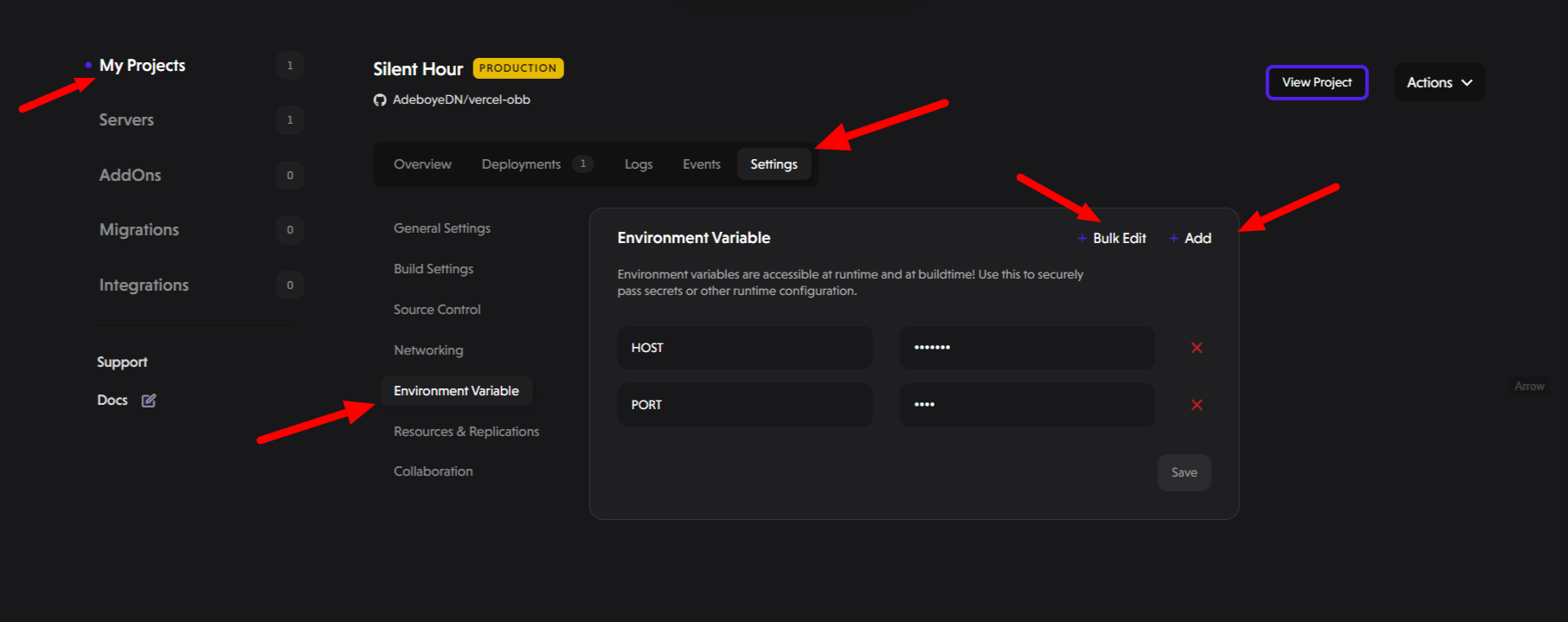Viewport: 1568px width, 622px height.
Task: Focus the HOST variable name field
Action: (745, 348)
